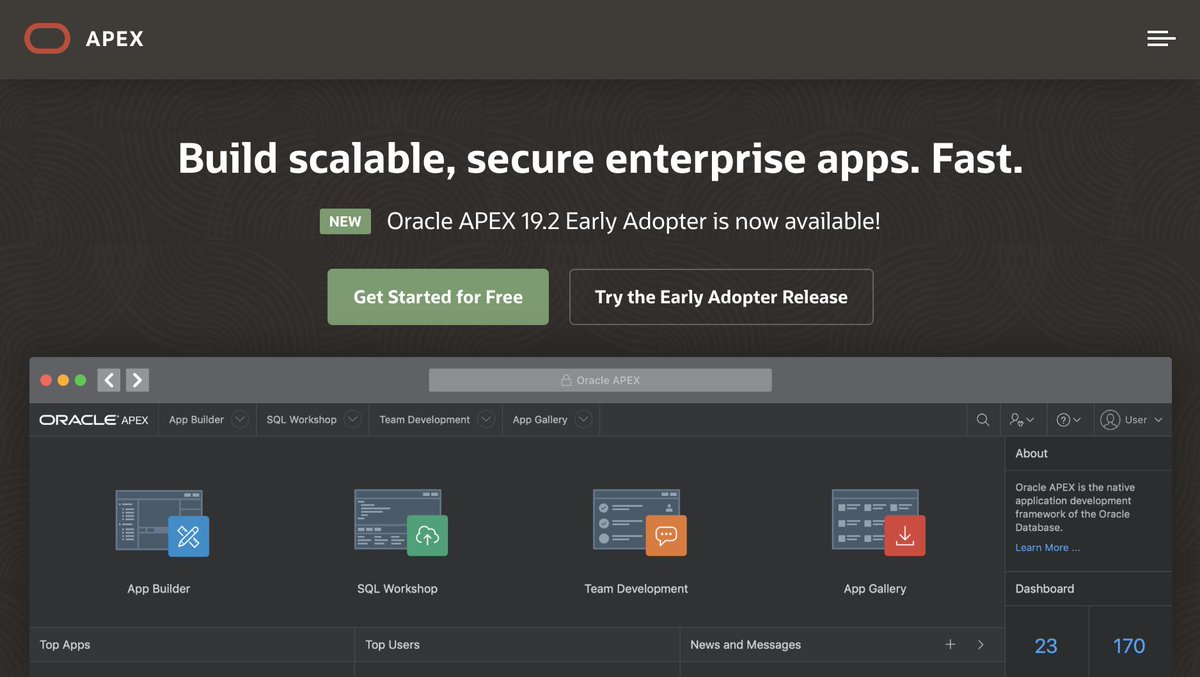This screenshot has height=677, width=1200.
Task: Open the App Builder menu item
Action: point(196,420)
